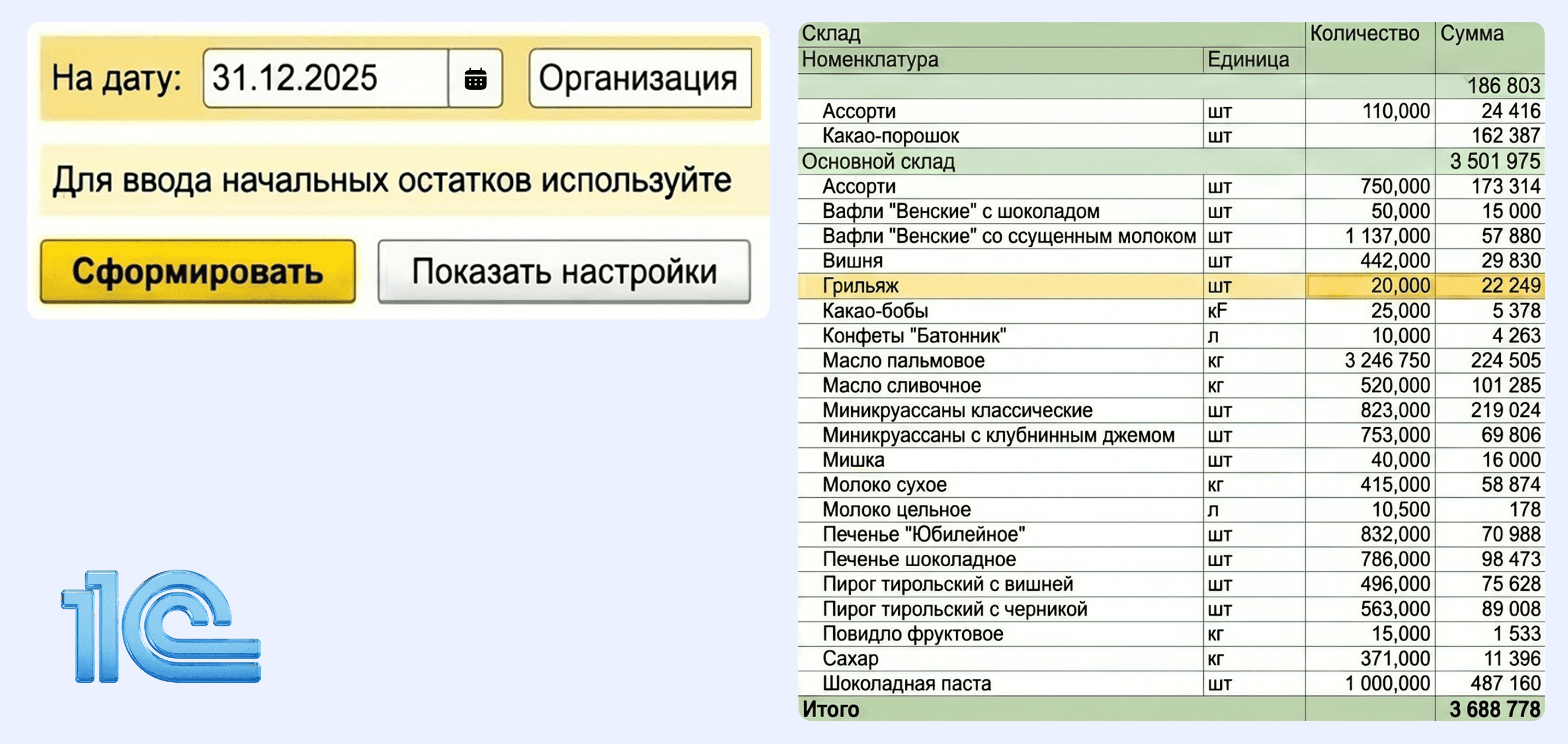Select the highlighted Грильяж row

pyautogui.click(x=1171, y=286)
